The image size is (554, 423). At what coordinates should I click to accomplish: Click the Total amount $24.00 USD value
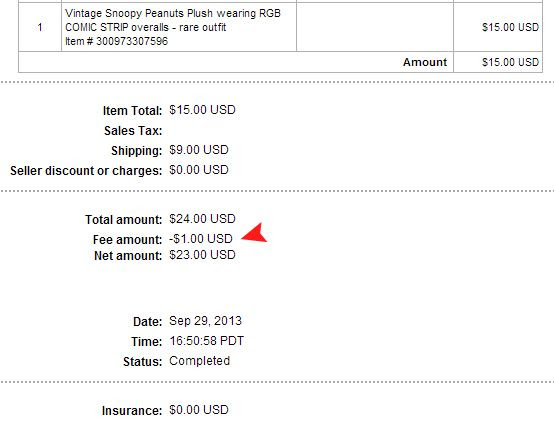[x=202, y=219]
